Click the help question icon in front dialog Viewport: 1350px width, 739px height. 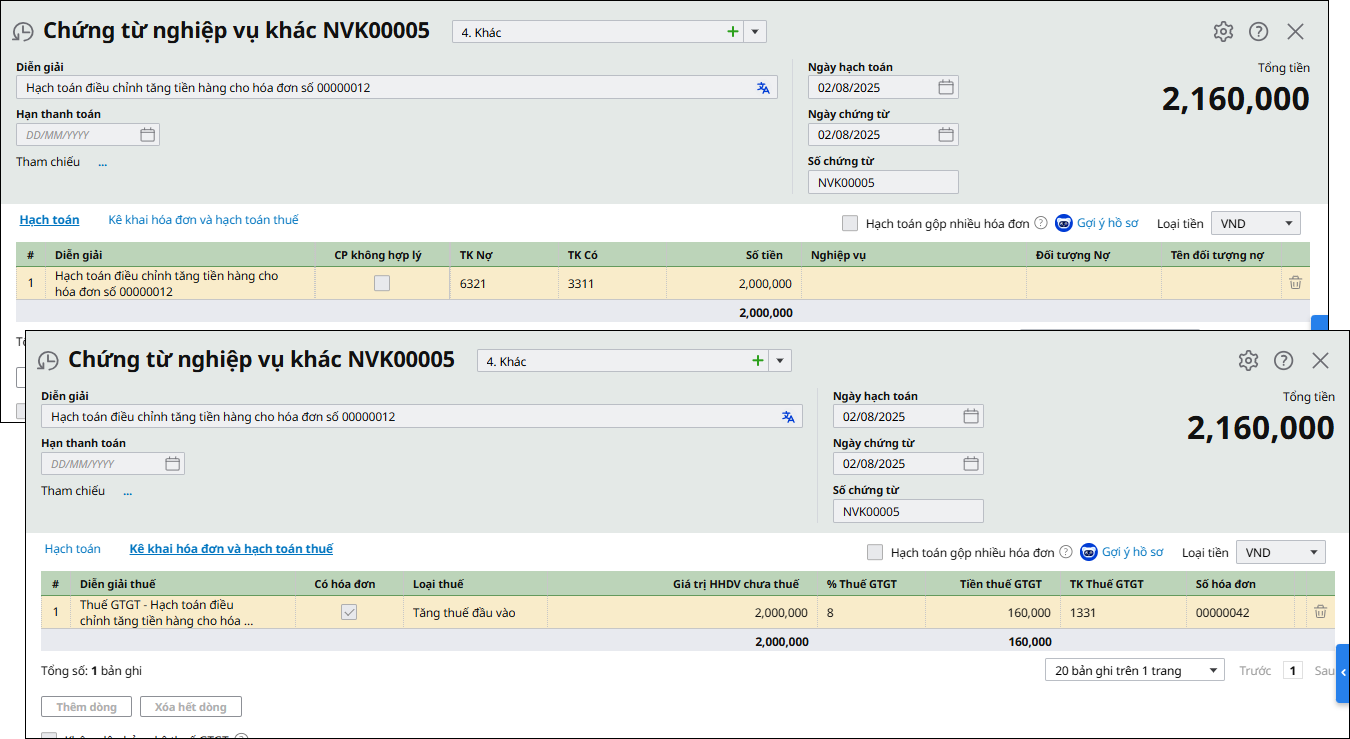tap(1283, 361)
